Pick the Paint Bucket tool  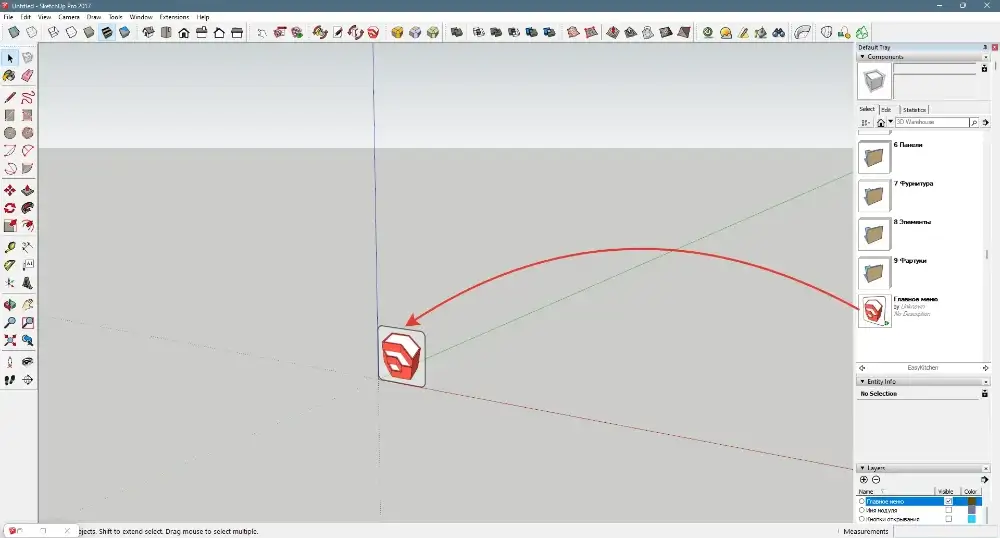pyautogui.click(x=10, y=76)
